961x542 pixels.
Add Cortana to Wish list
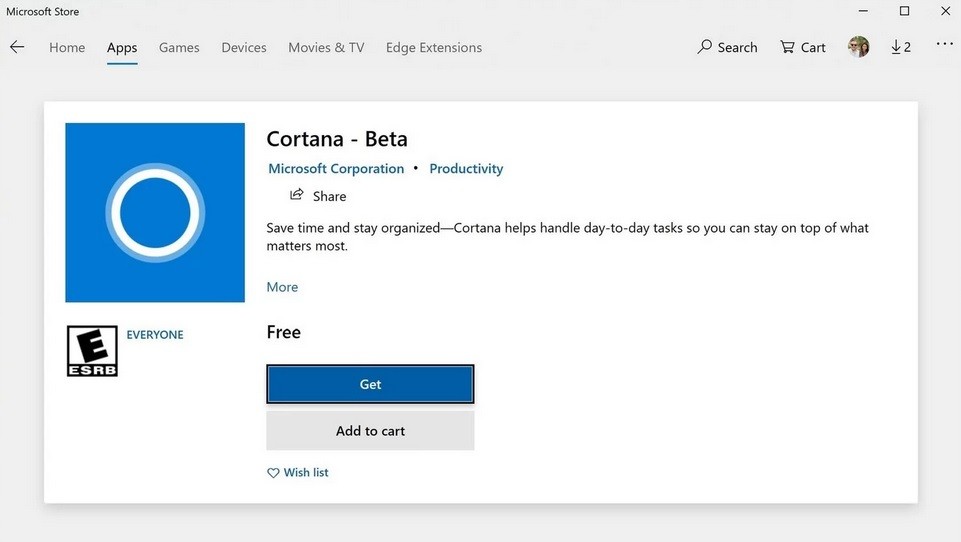point(297,472)
